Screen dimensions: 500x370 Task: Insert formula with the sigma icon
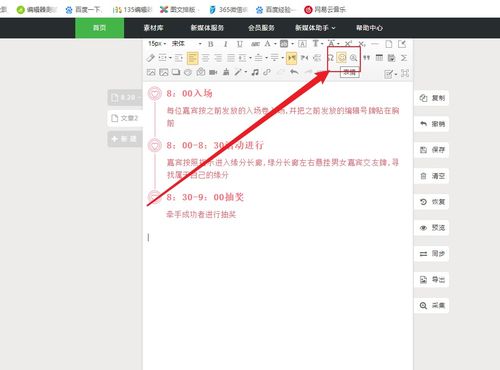click(x=404, y=58)
